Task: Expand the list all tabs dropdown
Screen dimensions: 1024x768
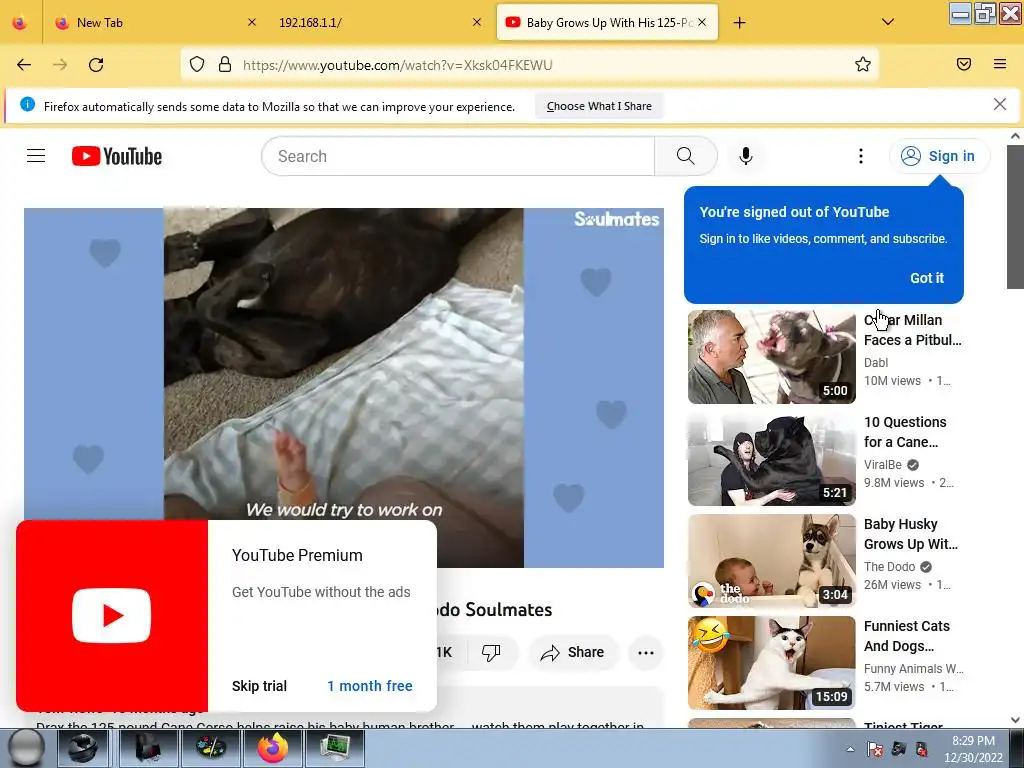Action: click(888, 22)
